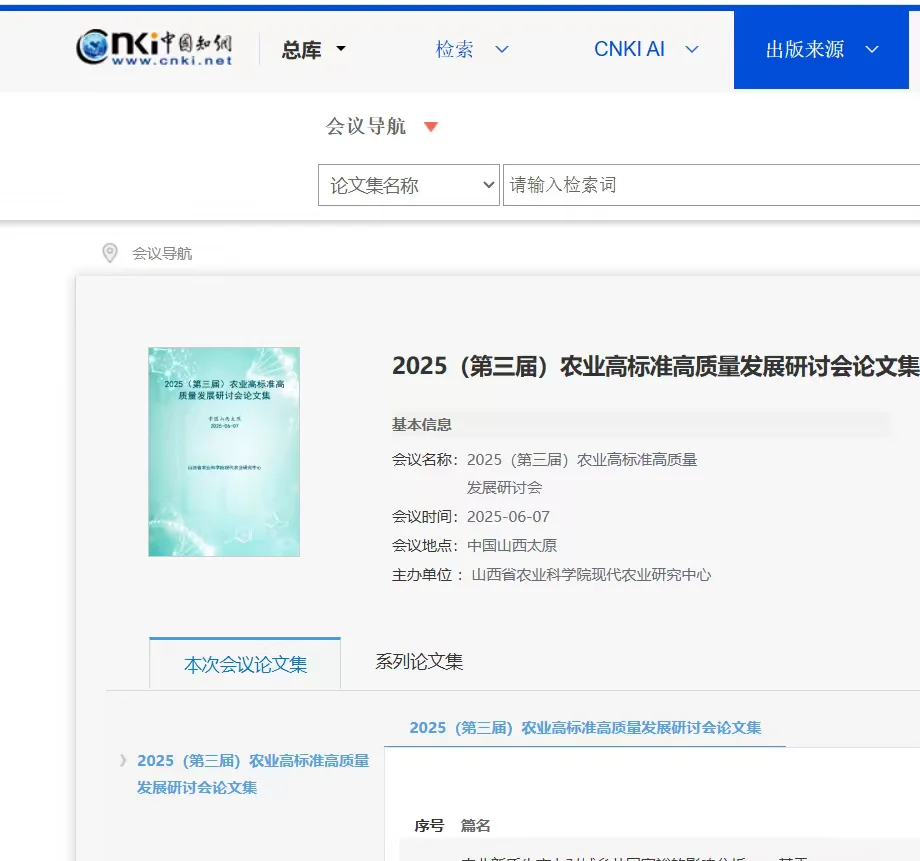The height and width of the screenshot is (861, 920).
Task: Expand the proceedings tree item in left sidebar
Action: coord(124,760)
